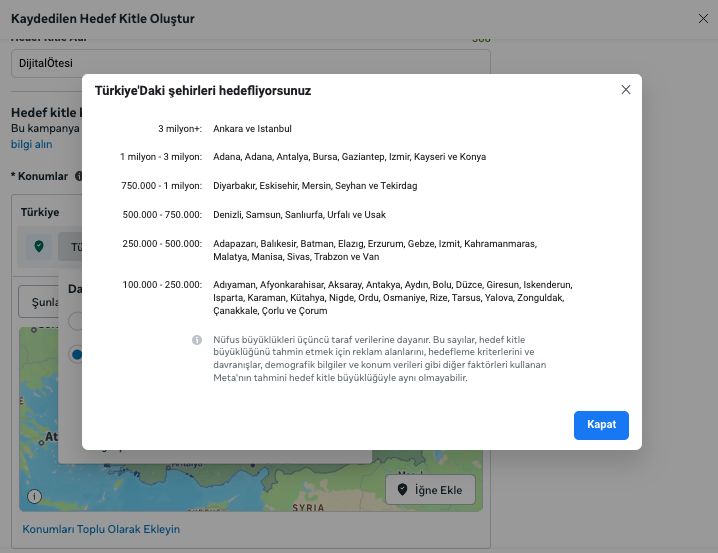Click the selected blue radio option
The image size is (718, 553).
[x=75, y=354]
